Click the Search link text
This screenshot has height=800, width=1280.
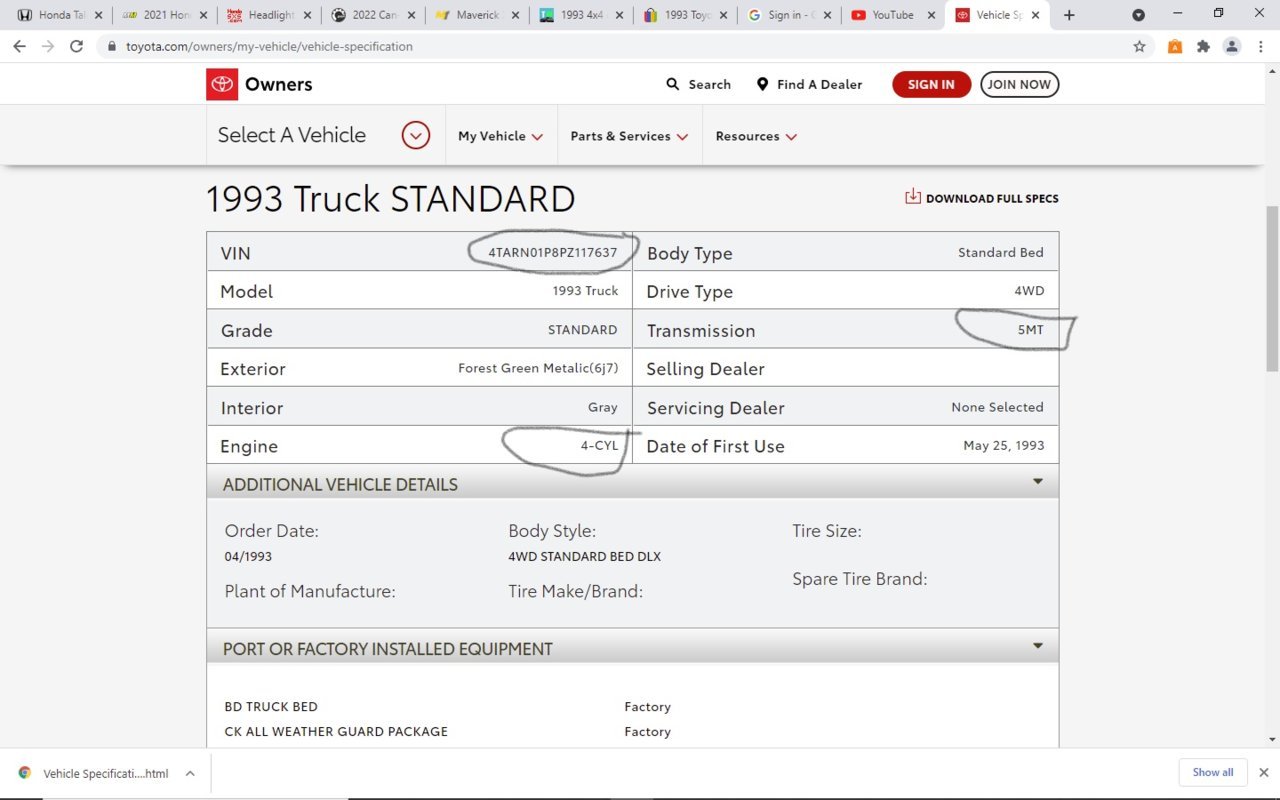pyautogui.click(x=710, y=85)
